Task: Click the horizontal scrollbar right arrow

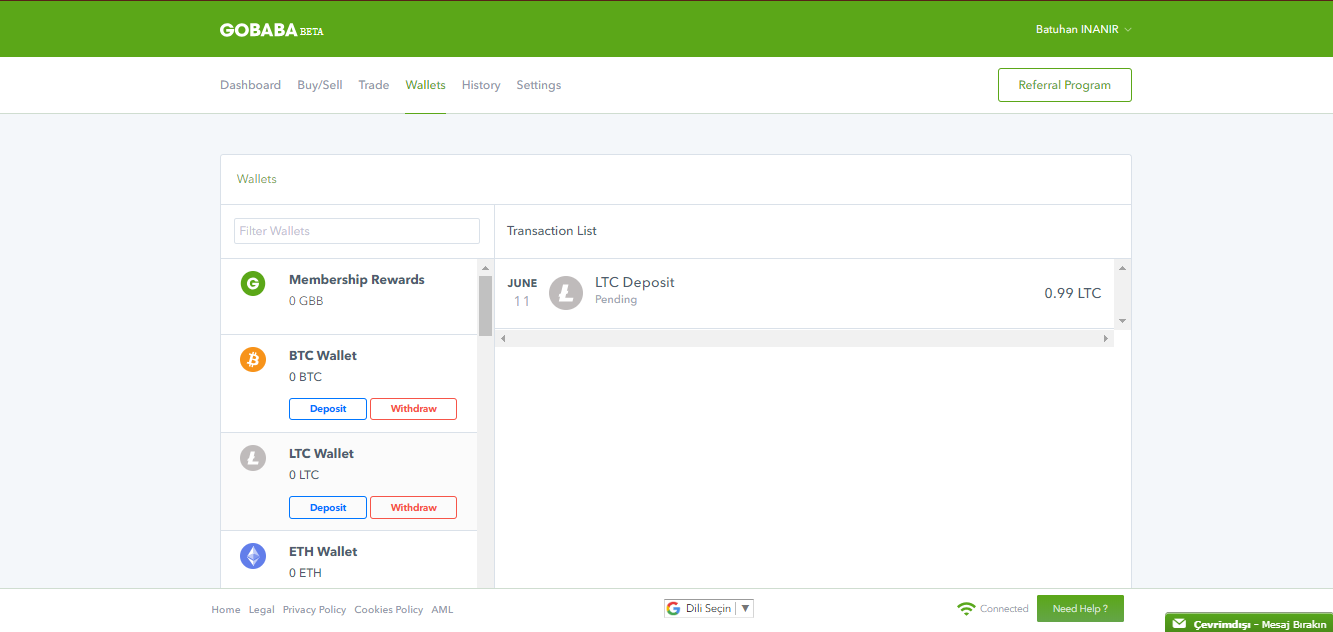Action: click(x=1106, y=338)
